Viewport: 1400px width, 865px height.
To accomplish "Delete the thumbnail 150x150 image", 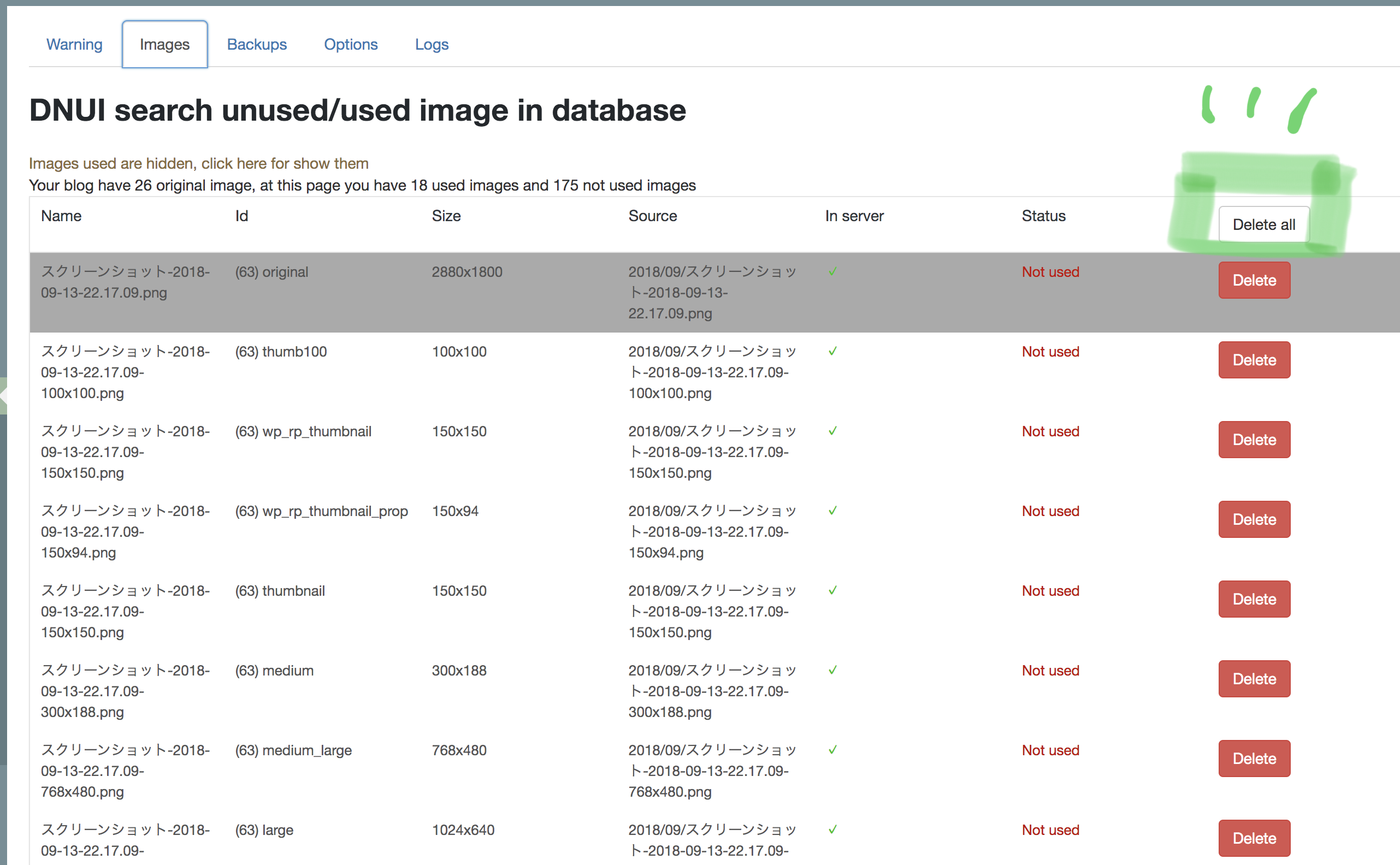I will pos(1254,599).
